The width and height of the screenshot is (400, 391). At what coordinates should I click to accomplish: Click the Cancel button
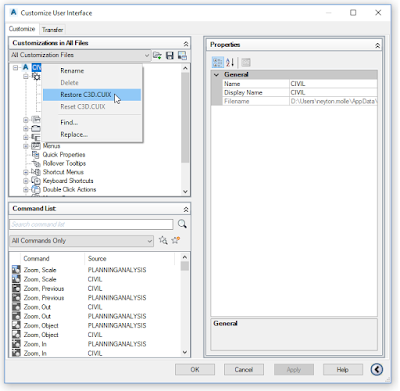coord(244,369)
